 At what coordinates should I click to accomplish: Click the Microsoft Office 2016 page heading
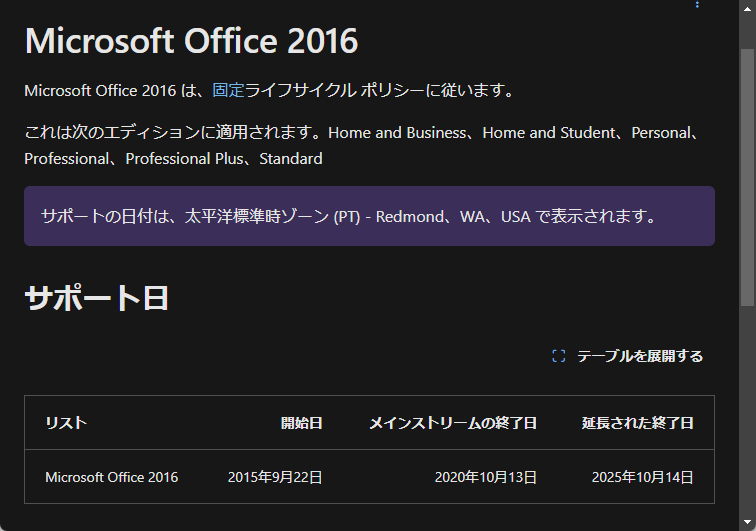coord(191,41)
